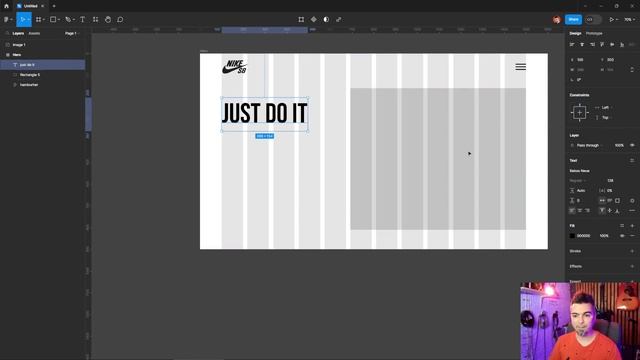Image resolution: width=640 pixels, height=360 pixels.
Task: Select the Comment tool
Action: pos(120,19)
